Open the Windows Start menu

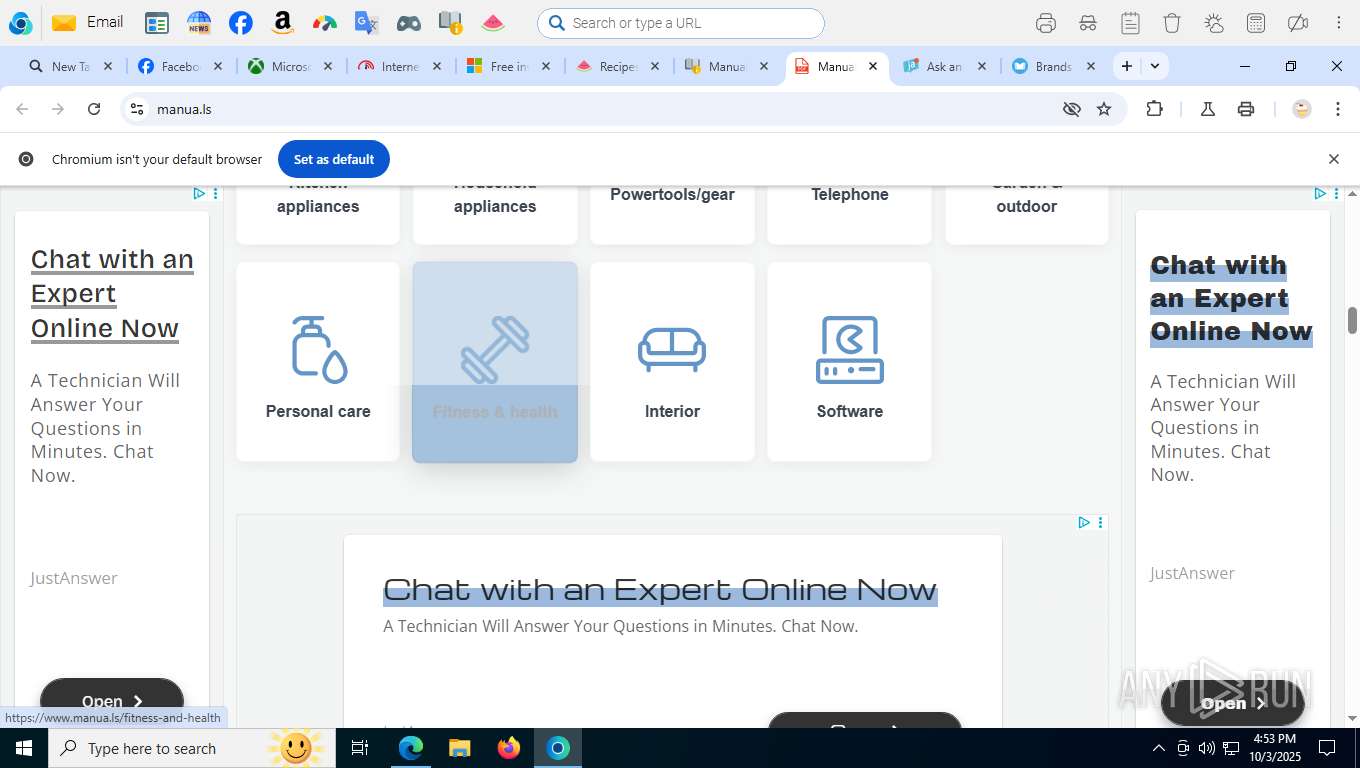coord(23,748)
